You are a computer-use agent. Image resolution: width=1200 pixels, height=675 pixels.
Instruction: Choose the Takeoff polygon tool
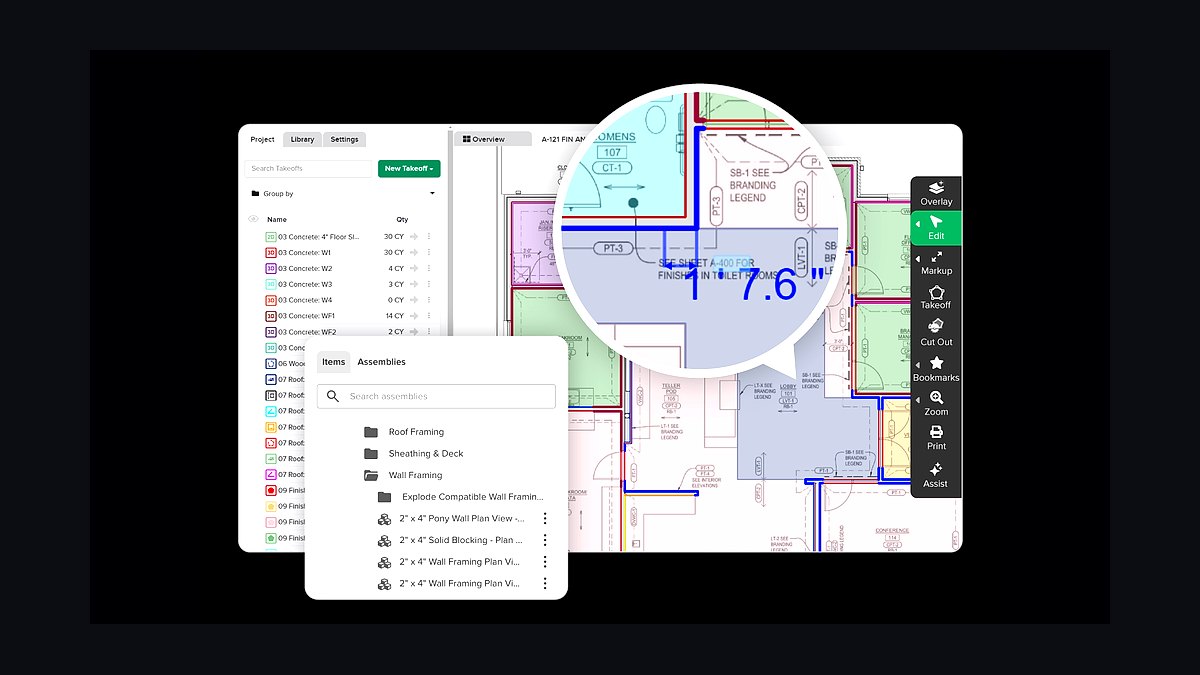(x=936, y=297)
